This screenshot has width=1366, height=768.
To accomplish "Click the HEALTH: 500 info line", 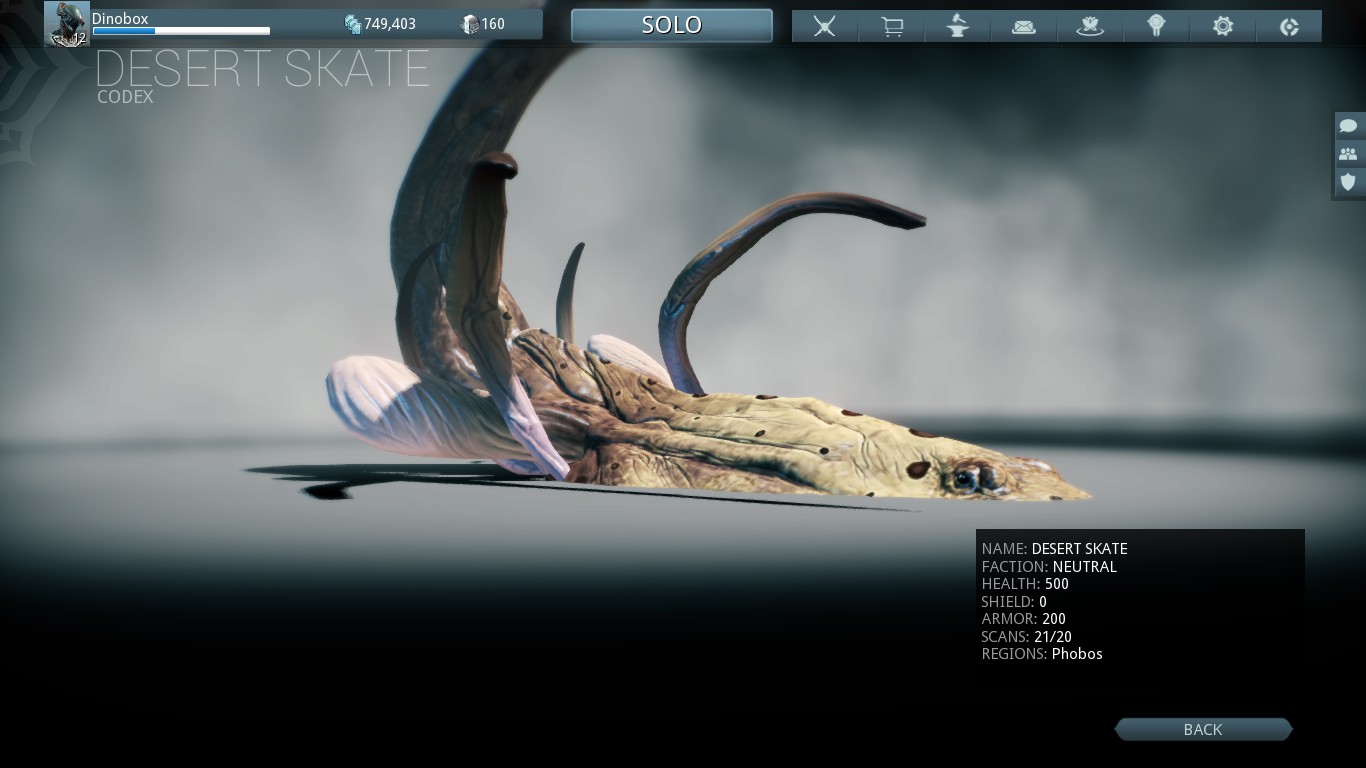I will pyautogui.click(x=1025, y=584).
